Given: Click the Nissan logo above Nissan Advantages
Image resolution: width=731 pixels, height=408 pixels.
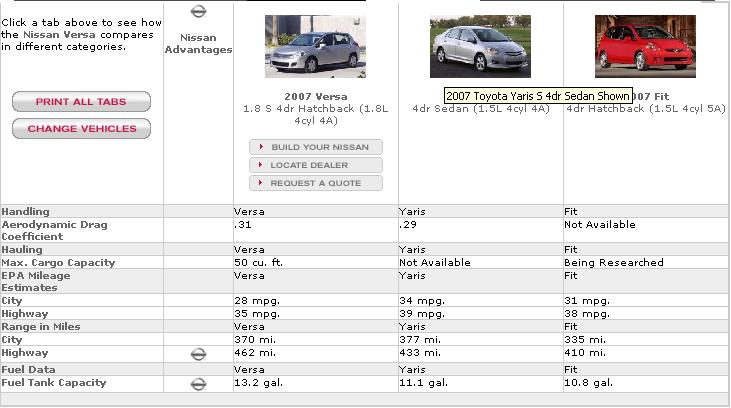Looking at the screenshot, I should [x=198, y=11].
